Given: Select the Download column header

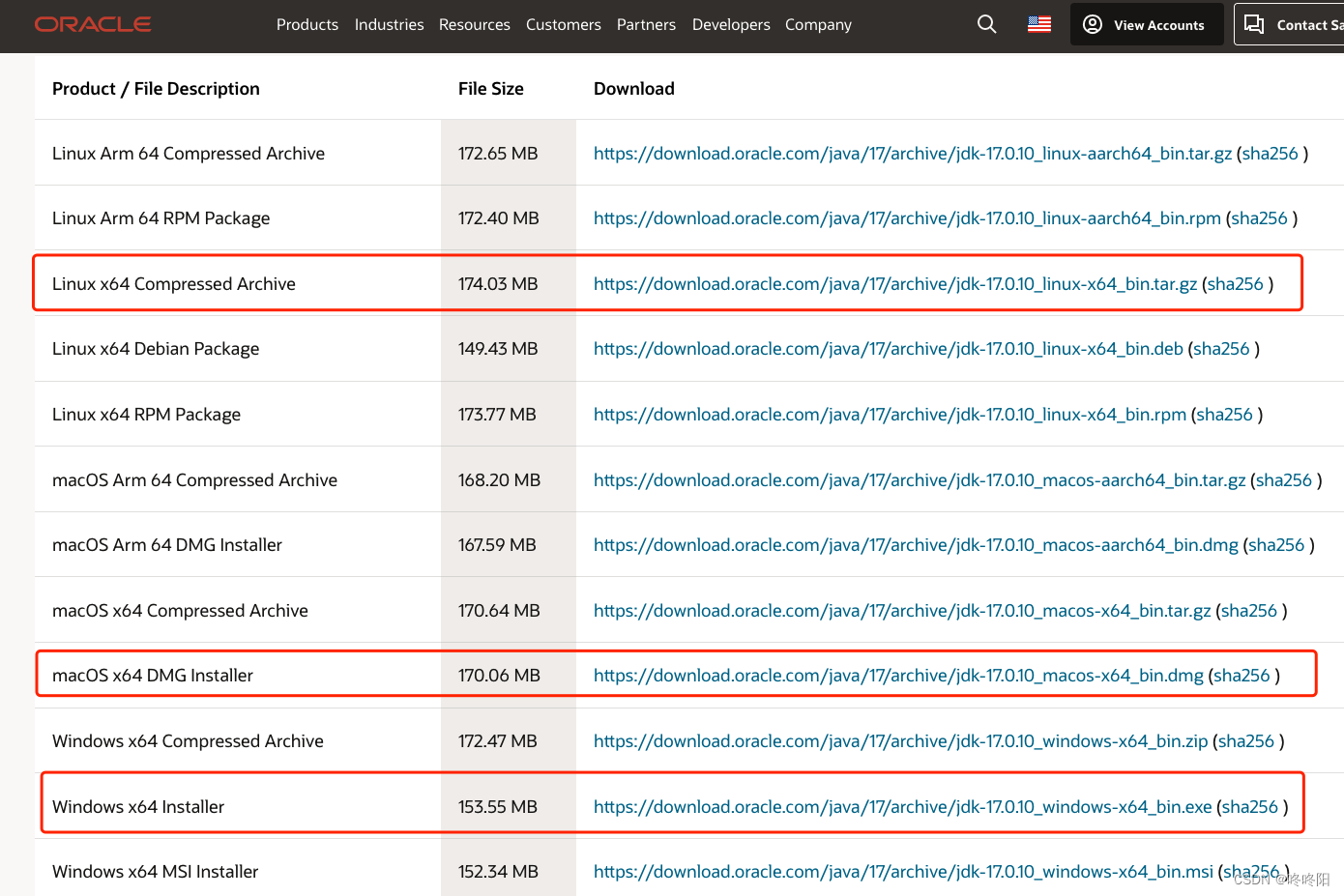Looking at the screenshot, I should (634, 89).
